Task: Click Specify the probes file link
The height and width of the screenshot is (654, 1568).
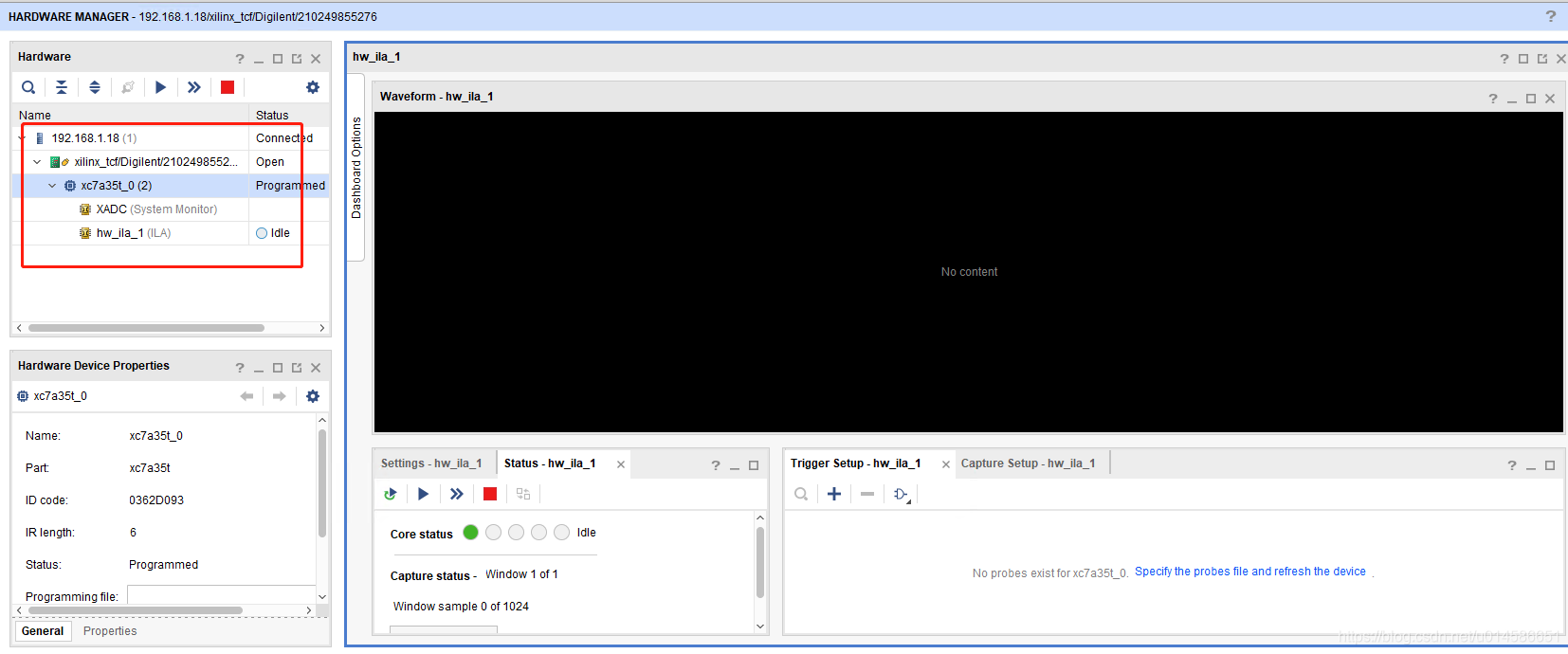Action: (x=1250, y=572)
